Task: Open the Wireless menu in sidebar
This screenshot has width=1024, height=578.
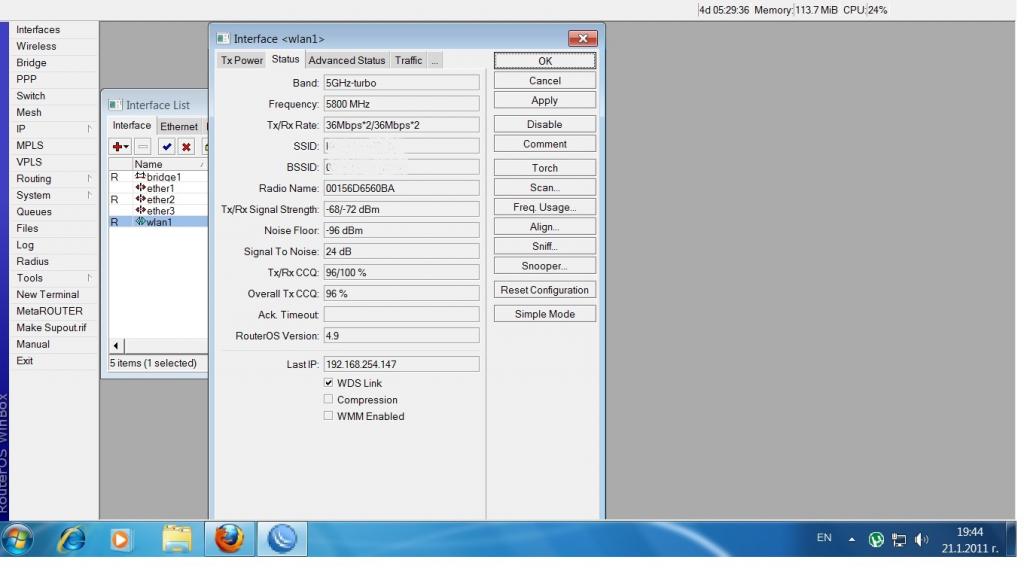Action: [x=37, y=46]
